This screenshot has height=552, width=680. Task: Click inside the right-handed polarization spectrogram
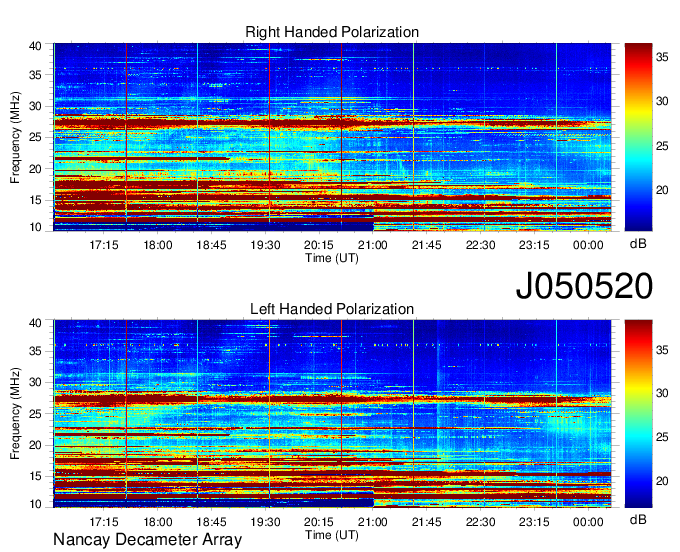332,137
